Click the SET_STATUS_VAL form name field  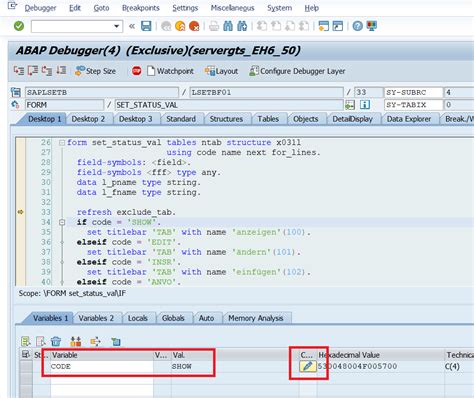click(x=229, y=105)
